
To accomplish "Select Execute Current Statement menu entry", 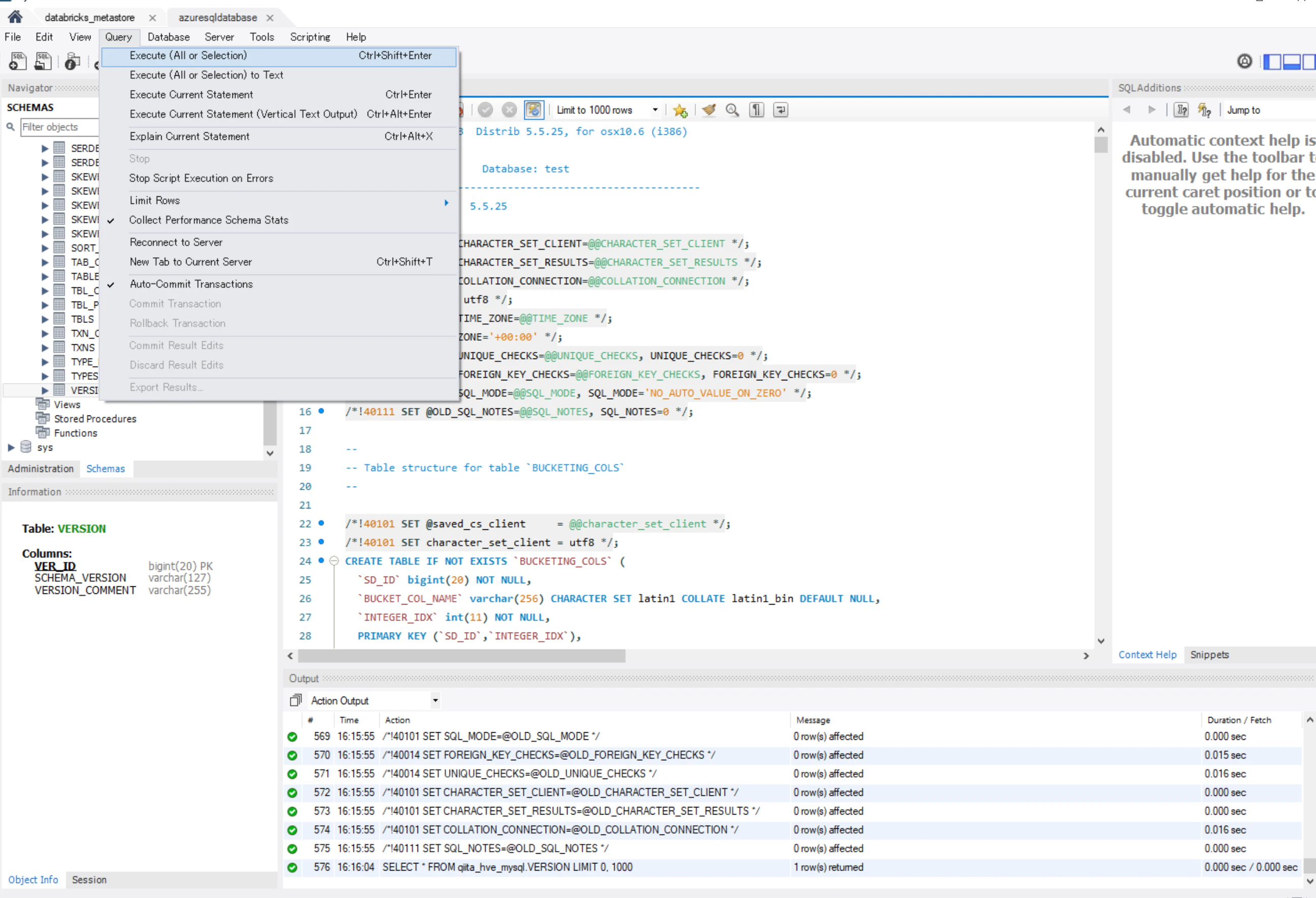I will point(191,95).
